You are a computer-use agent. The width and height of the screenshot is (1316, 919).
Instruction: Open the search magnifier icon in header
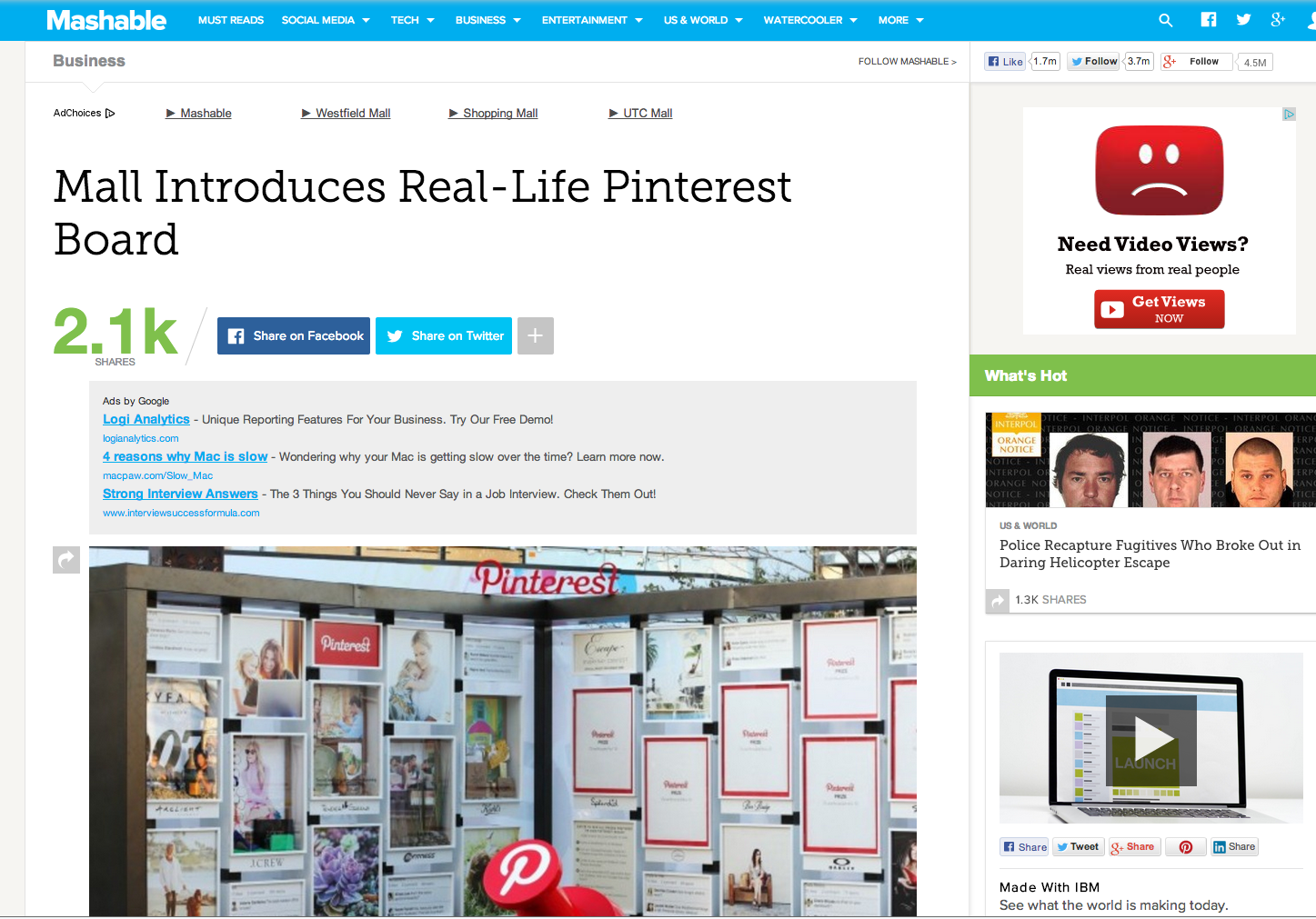(x=1165, y=20)
